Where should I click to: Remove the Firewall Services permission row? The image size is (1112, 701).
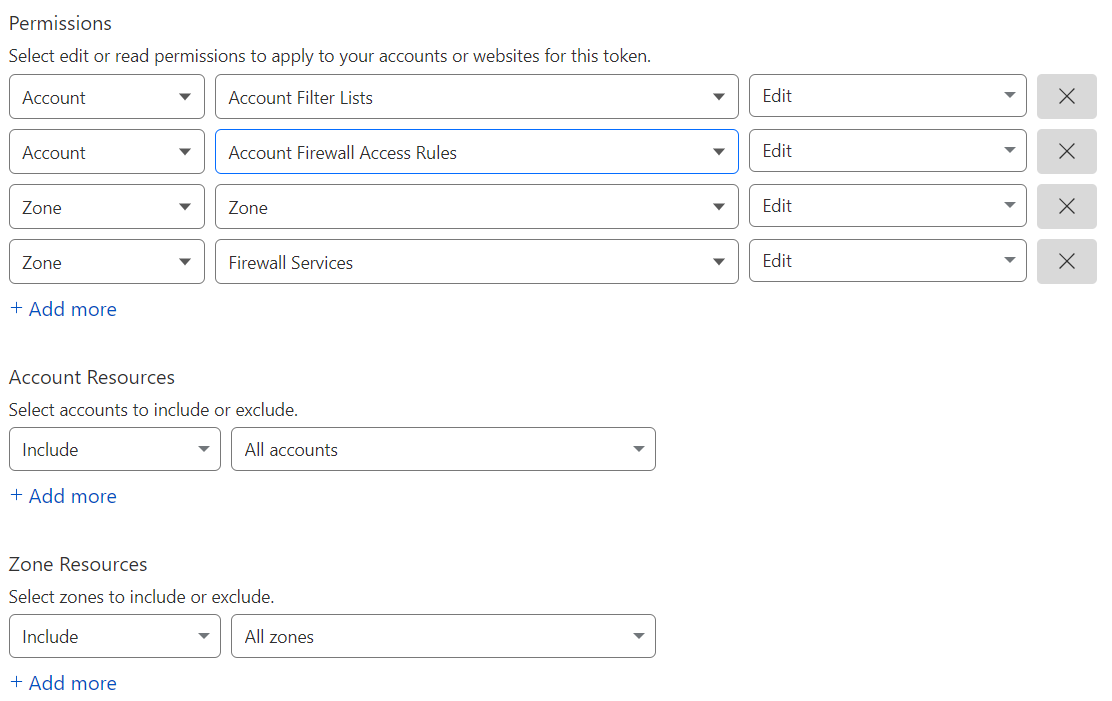[x=1066, y=261]
